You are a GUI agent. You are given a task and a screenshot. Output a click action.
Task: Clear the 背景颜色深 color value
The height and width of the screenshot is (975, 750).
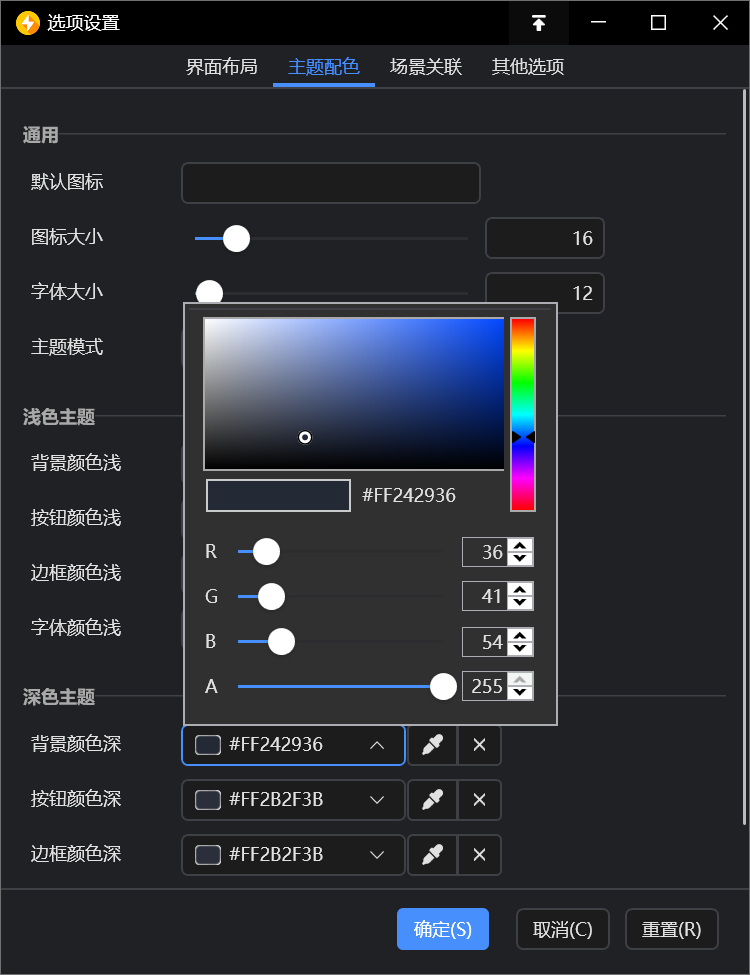tap(479, 745)
